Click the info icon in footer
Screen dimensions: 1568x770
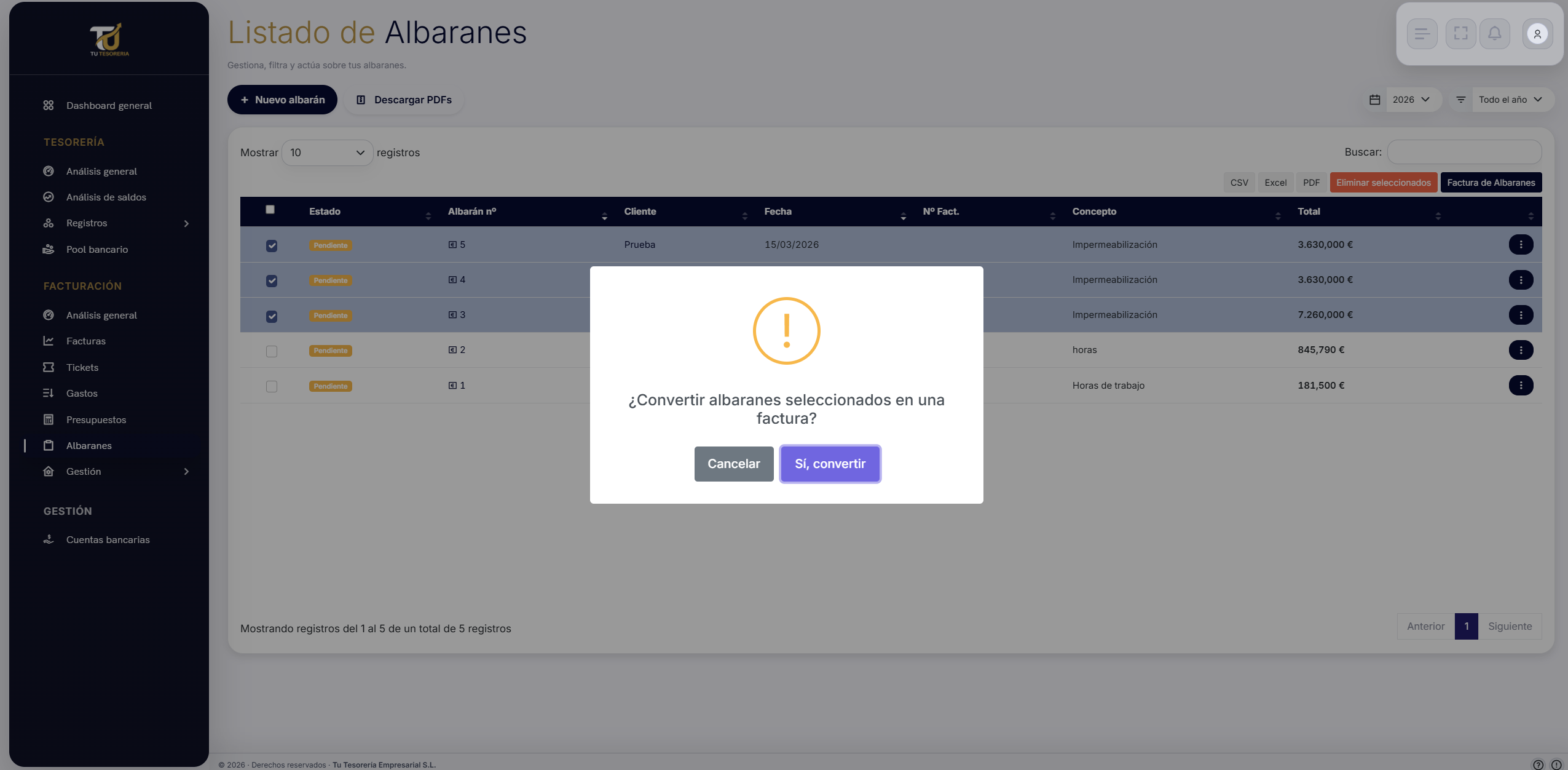point(1556,764)
